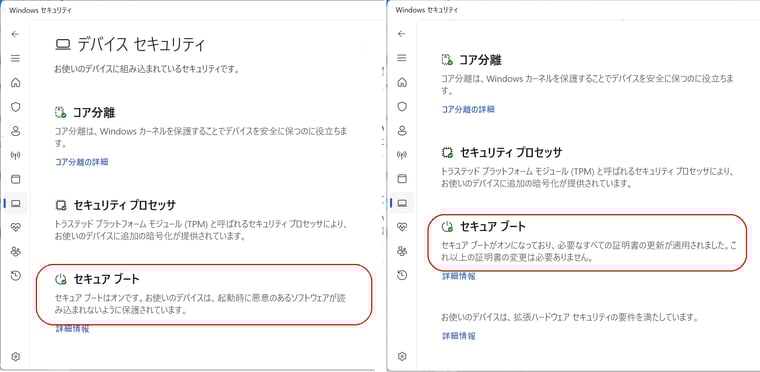Viewport: 760px width, 372px height.
Task: Open コア分離の詳細 link in left window
Action: [x=81, y=162]
